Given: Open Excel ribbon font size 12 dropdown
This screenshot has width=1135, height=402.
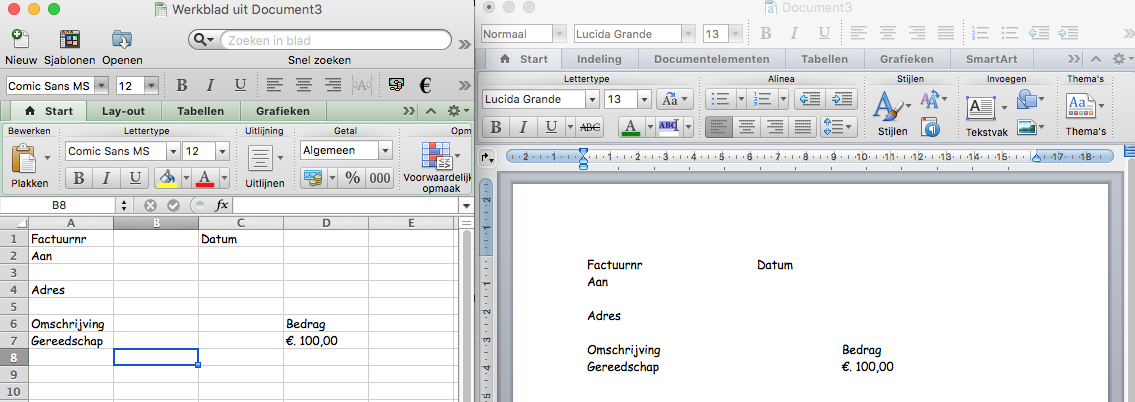Looking at the screenshot, I should [220, 151].
